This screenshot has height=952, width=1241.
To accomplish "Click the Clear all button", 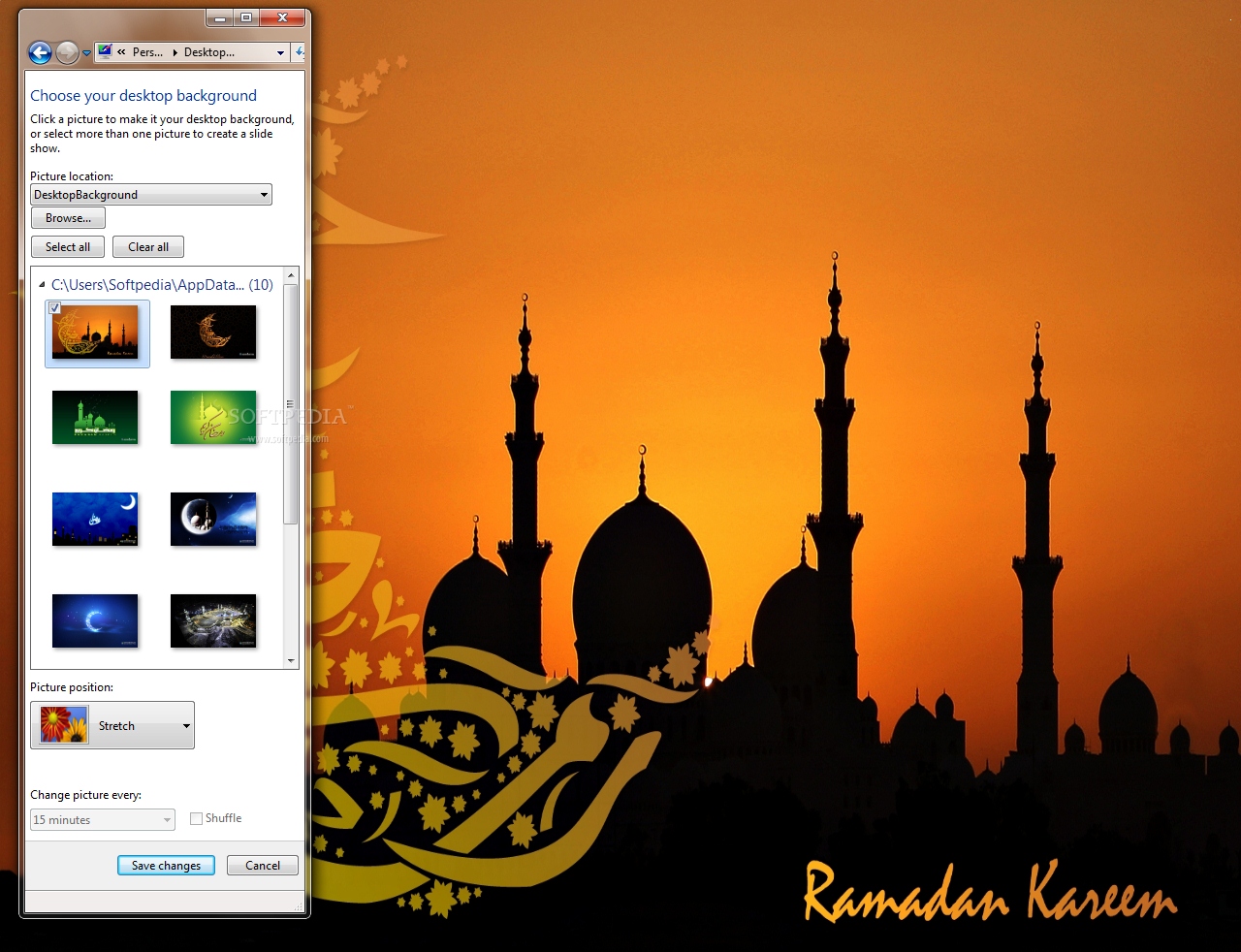I will pyautogui.click(x=148, y=247).
